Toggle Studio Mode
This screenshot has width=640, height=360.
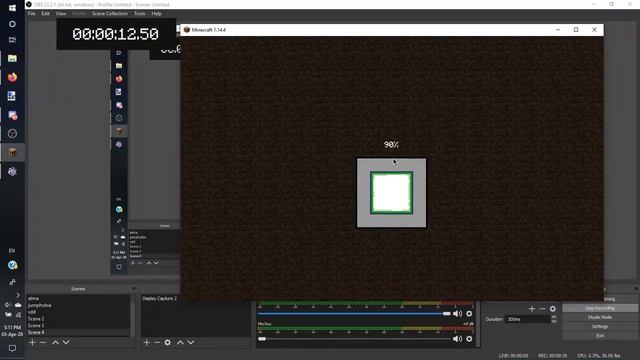coord(600,317)
